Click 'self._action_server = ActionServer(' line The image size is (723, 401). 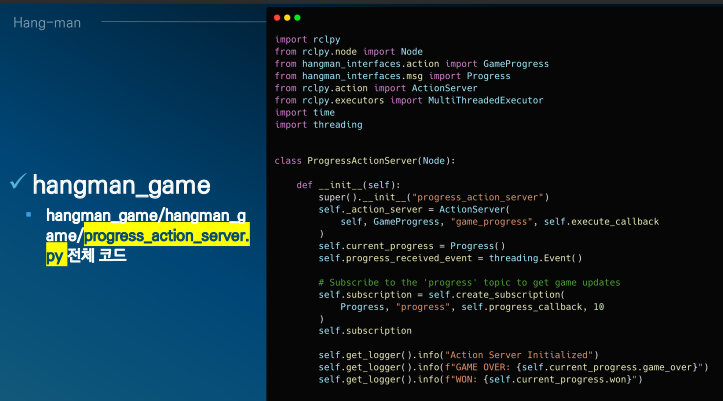[x=414, y=210]
